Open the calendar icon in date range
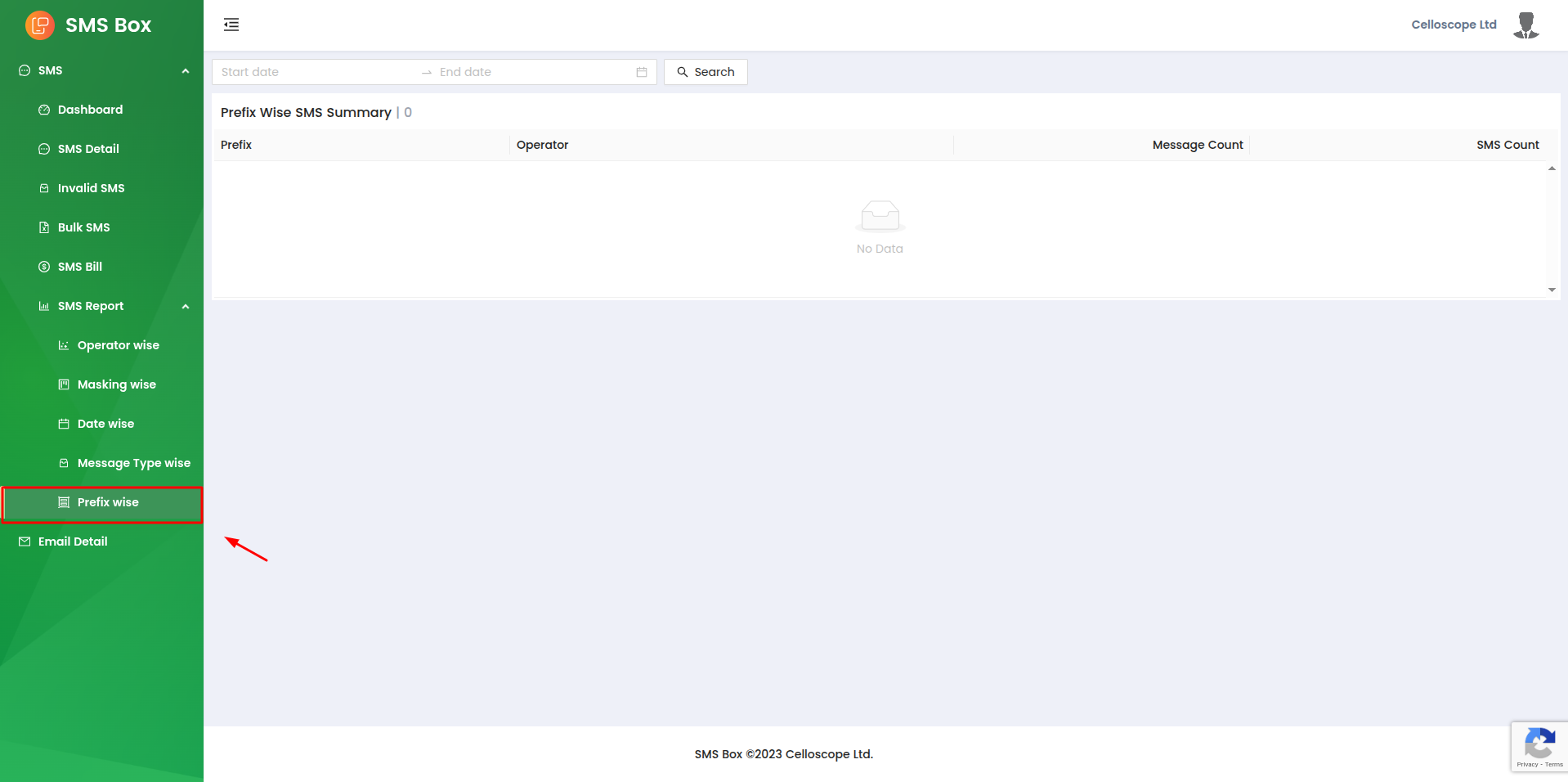The height and width of the screenshot is (782, 1568). [642, 72]
